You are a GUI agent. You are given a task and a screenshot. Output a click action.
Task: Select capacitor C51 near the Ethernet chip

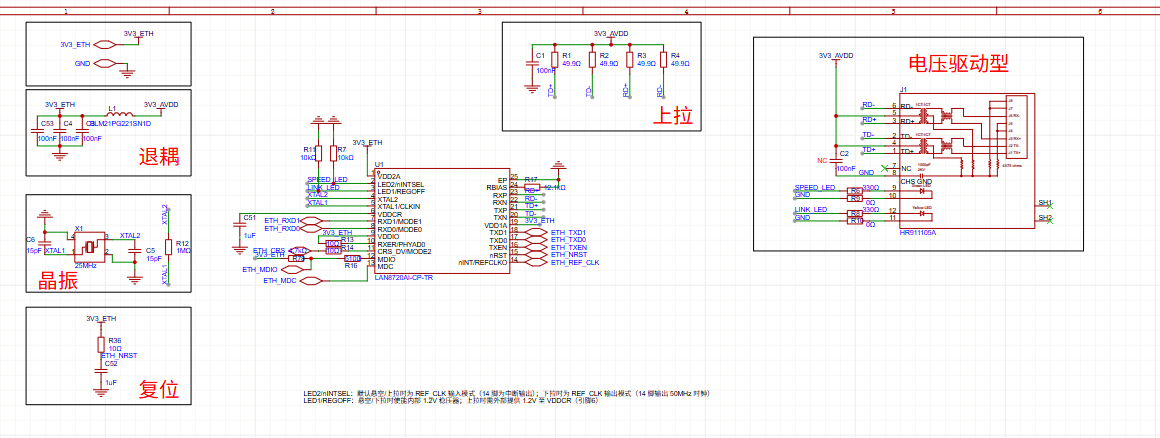pyautogui.click(x=238, y=225)
